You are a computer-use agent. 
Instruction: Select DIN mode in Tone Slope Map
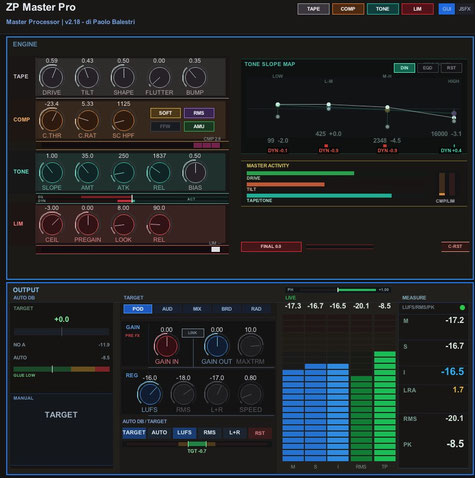(x=404, y=68)
